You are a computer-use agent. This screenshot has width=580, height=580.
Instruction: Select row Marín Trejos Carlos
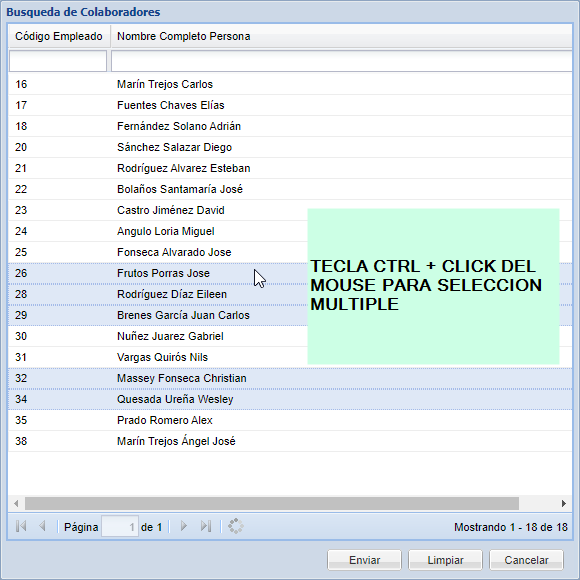290,84
